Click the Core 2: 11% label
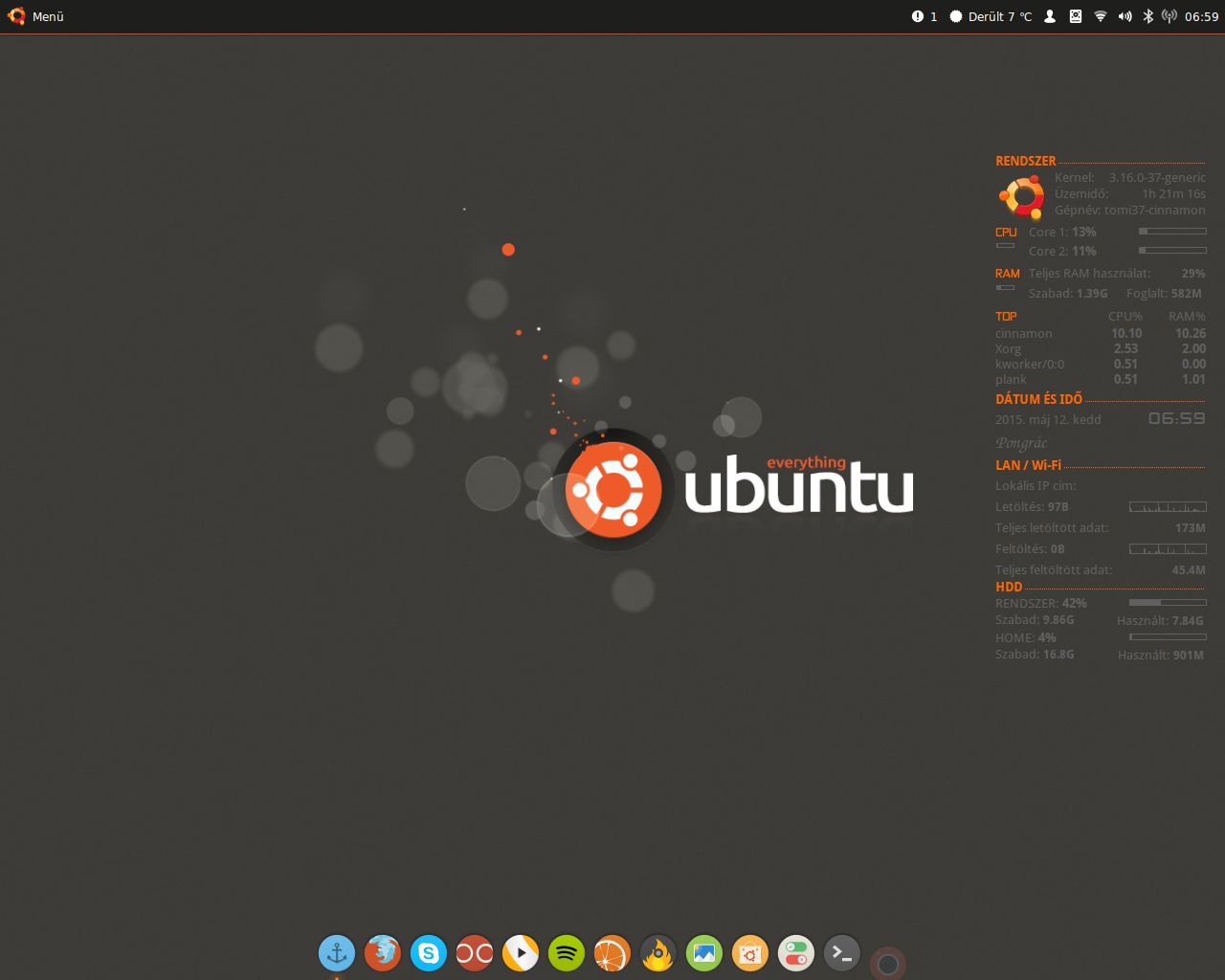This screenshot has width=1225, height=980. point(1062,251)
